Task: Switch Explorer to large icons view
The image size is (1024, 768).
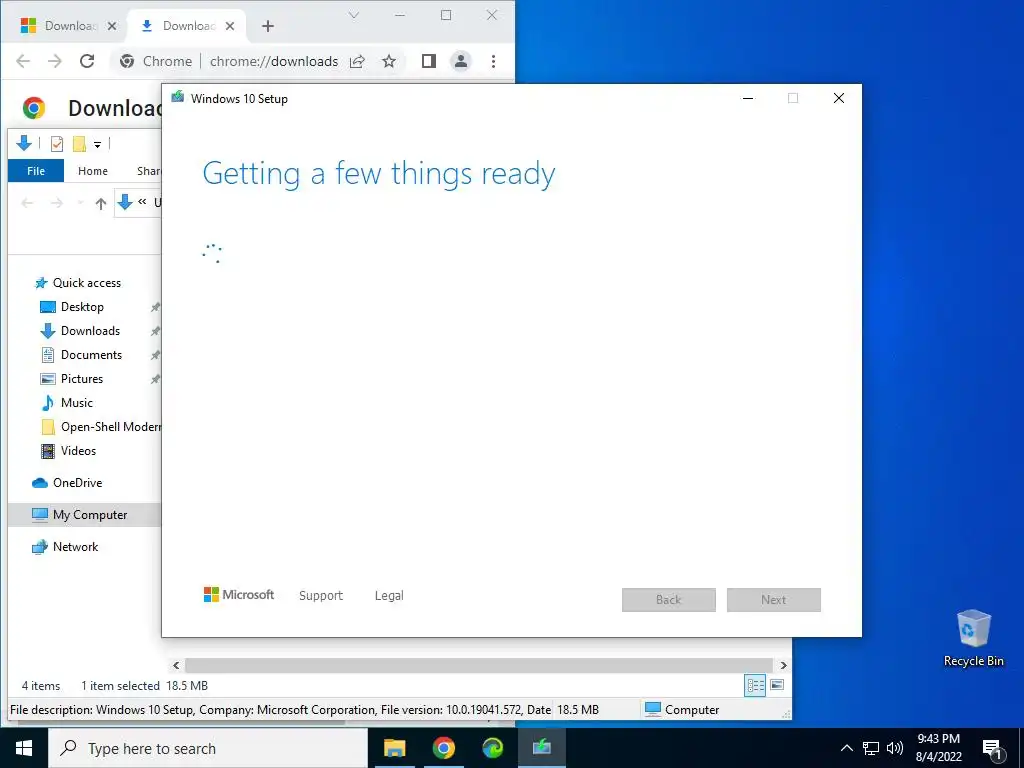Action: [777, 685]
